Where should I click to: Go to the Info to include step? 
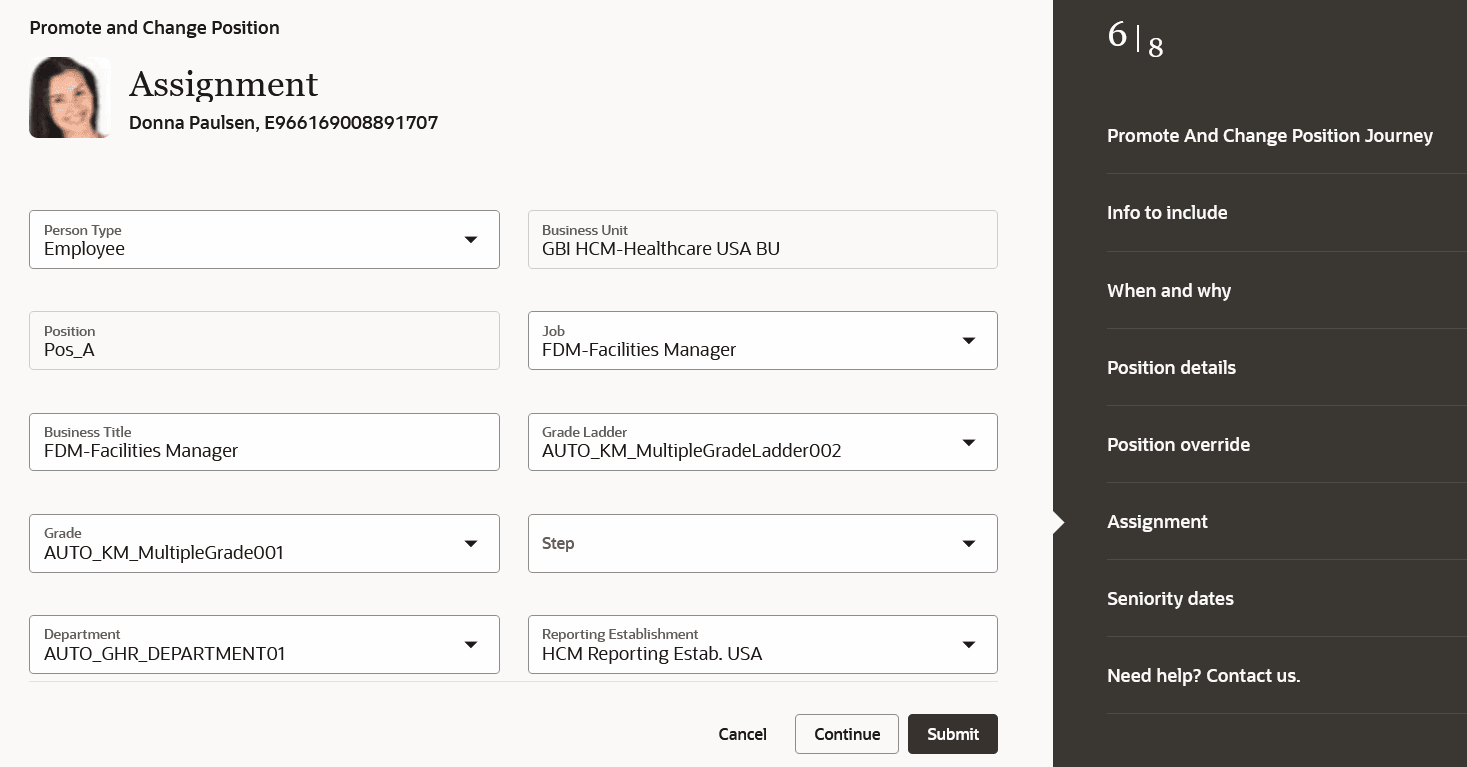[x=1167, y=213]
